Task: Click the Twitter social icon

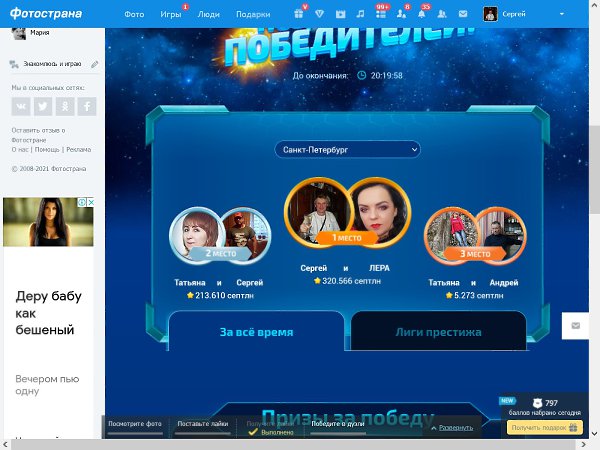Action: 43,106
